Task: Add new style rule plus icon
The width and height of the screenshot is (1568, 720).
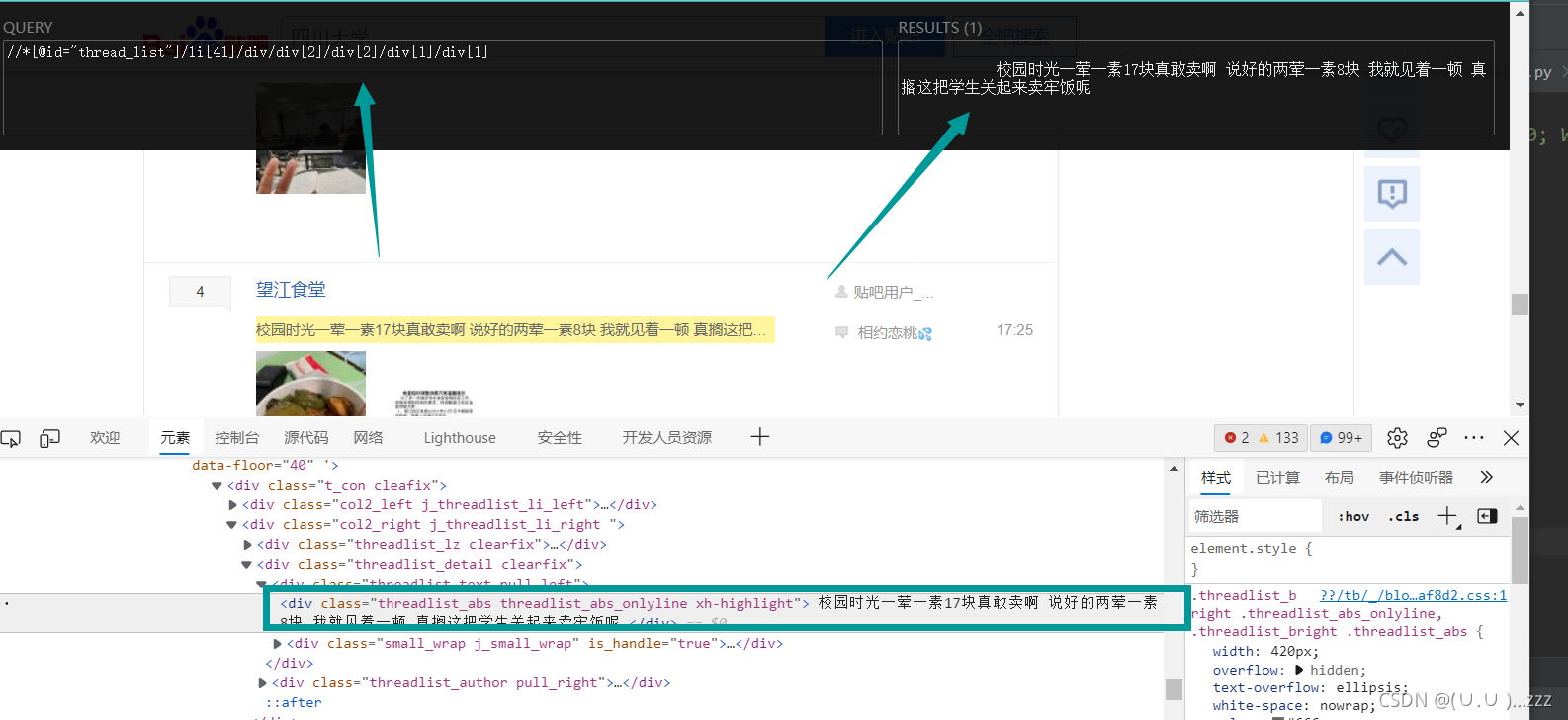Action: (1448, 516)
